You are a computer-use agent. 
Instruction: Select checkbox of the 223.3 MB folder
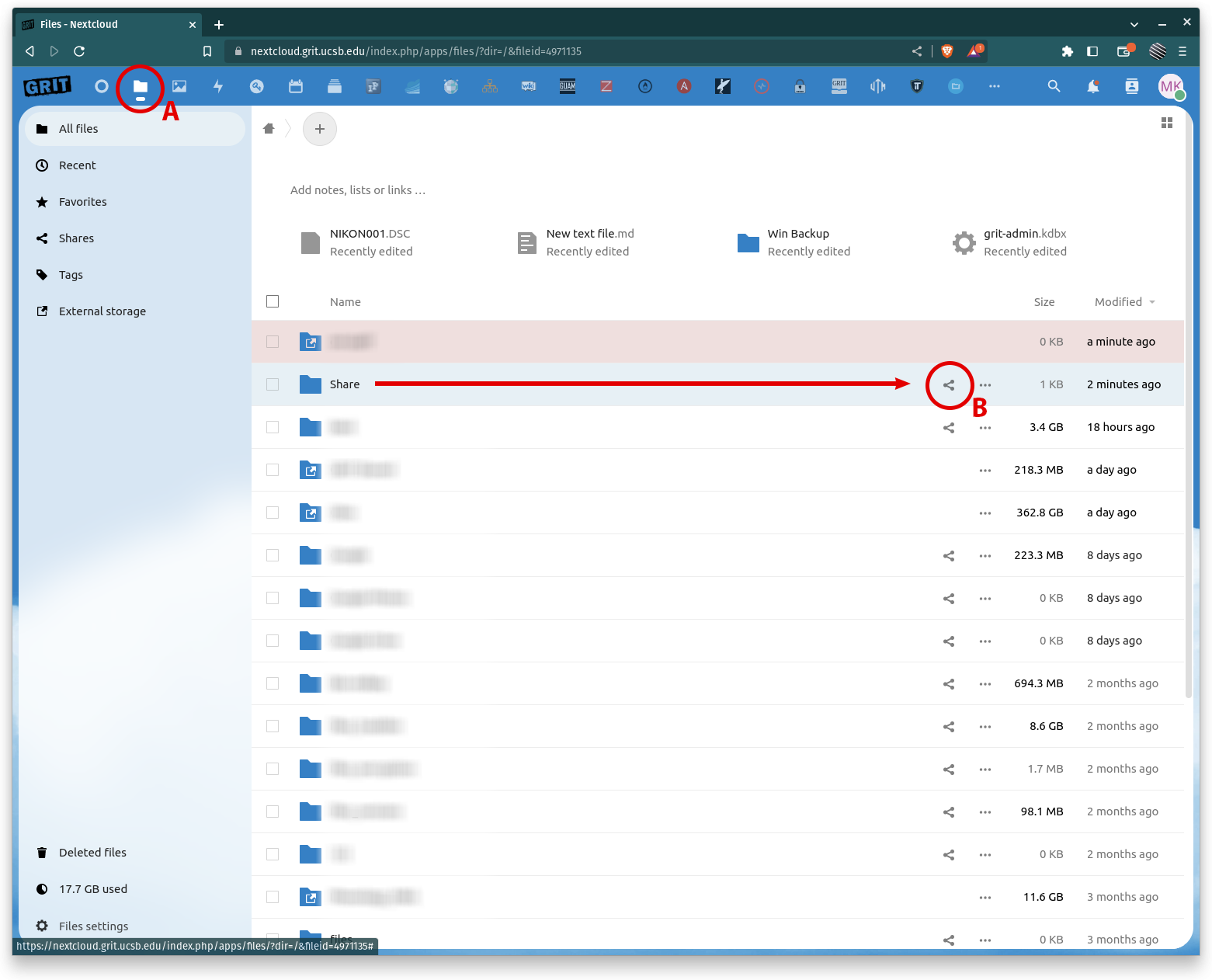pyautogui.click(x=273, y=555)
